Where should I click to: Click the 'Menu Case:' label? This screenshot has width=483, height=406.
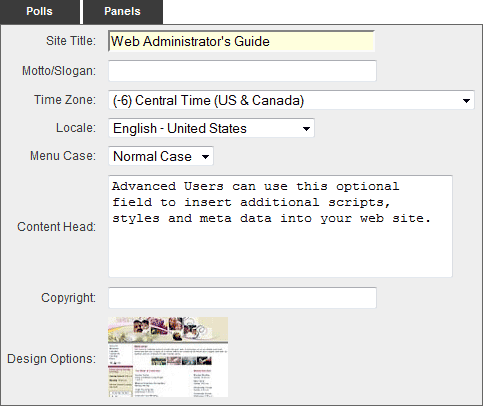point(63,156)
